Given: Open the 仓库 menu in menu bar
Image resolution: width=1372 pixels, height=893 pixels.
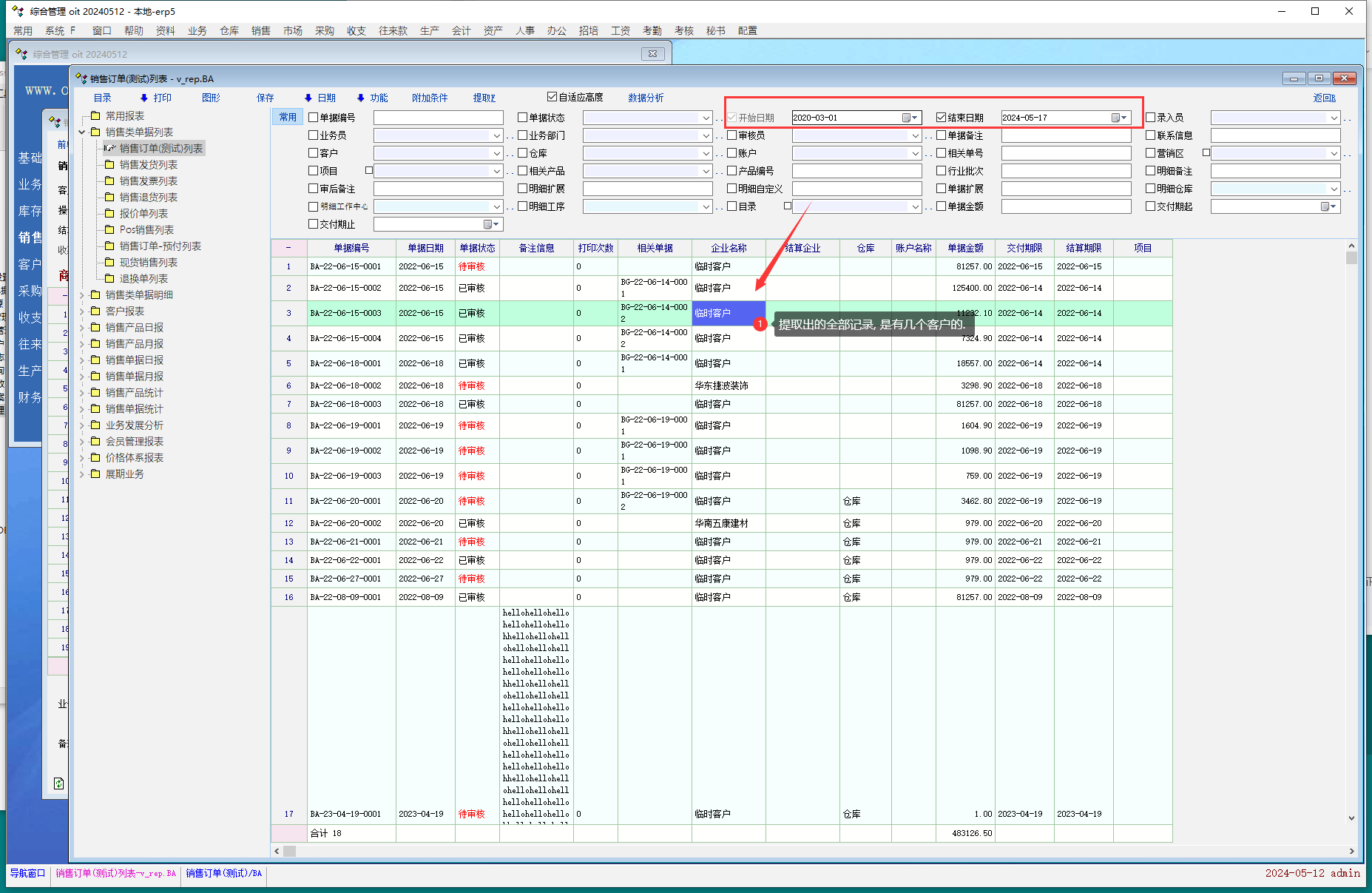Looking at the screenshot, I should 229,30.
